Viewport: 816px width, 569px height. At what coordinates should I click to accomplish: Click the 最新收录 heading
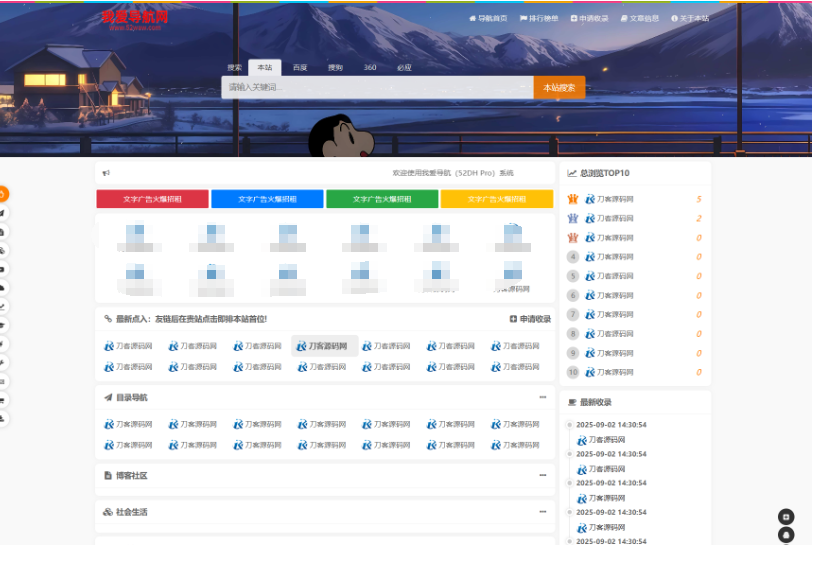click(x=596, y=402)
